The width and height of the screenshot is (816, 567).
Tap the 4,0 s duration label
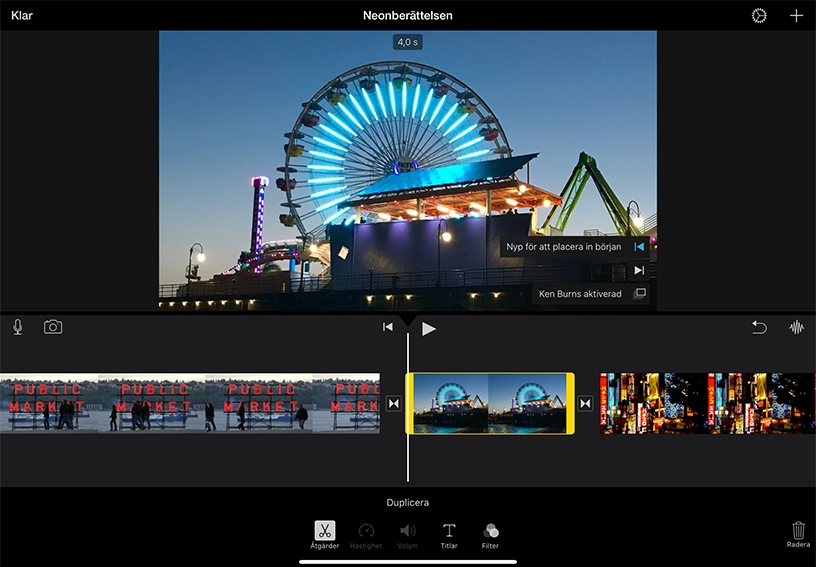point(407,42)
